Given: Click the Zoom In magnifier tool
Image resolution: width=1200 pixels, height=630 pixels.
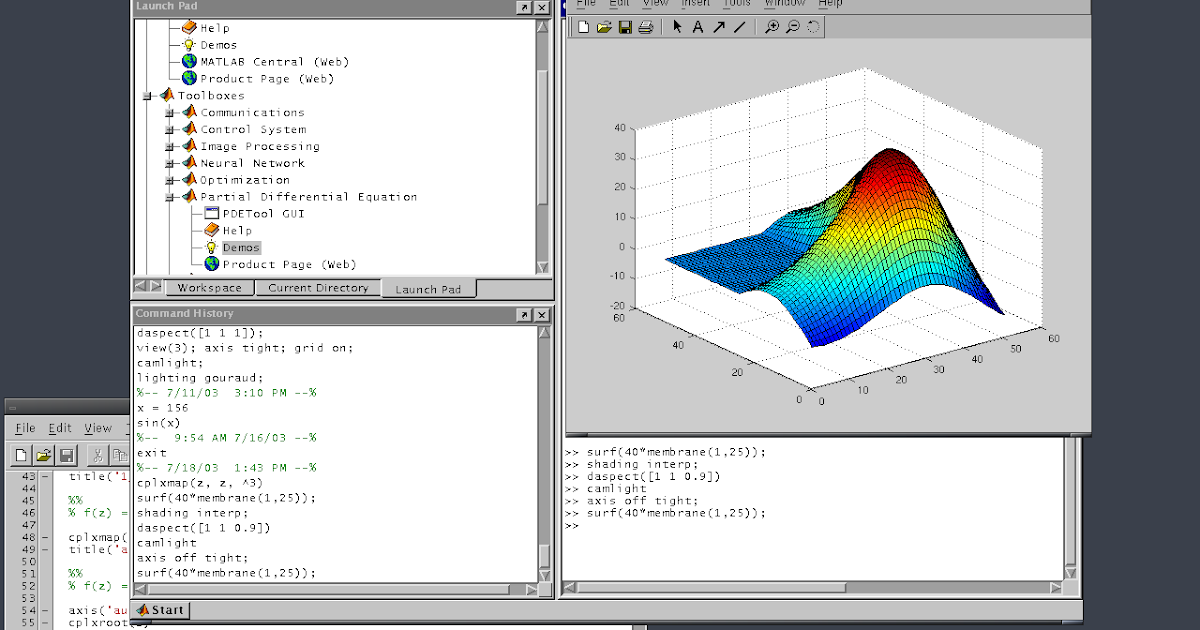Looking at the screenshot, I should click(771, 27).
